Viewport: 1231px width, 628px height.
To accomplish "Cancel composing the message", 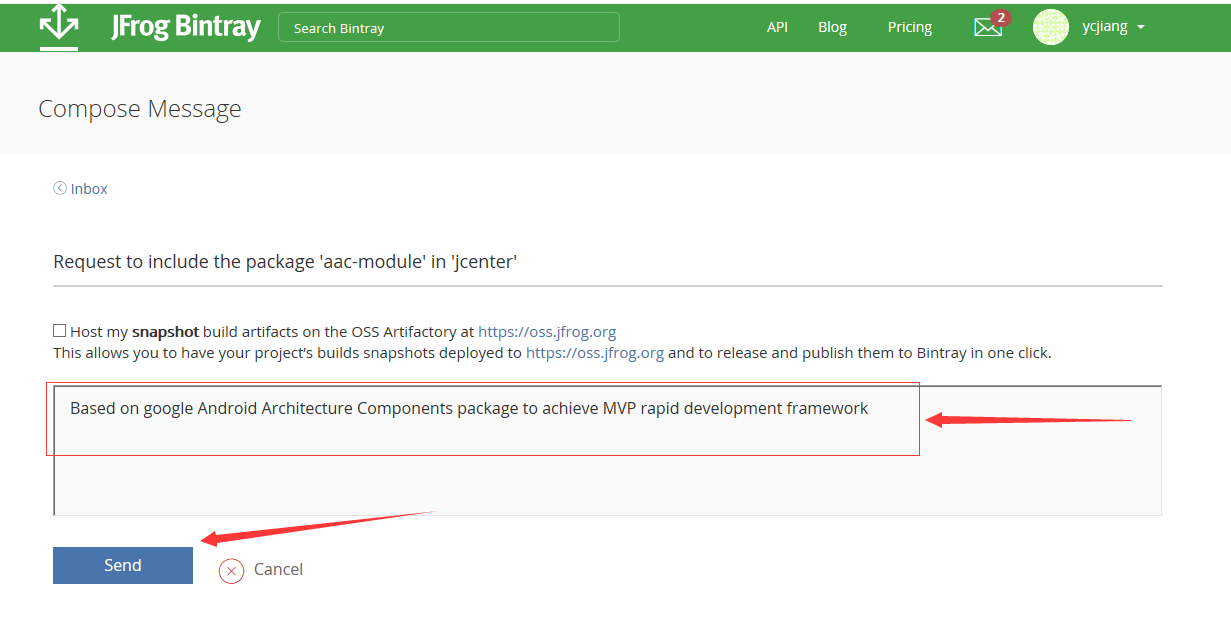I will [x=278, y=569].
